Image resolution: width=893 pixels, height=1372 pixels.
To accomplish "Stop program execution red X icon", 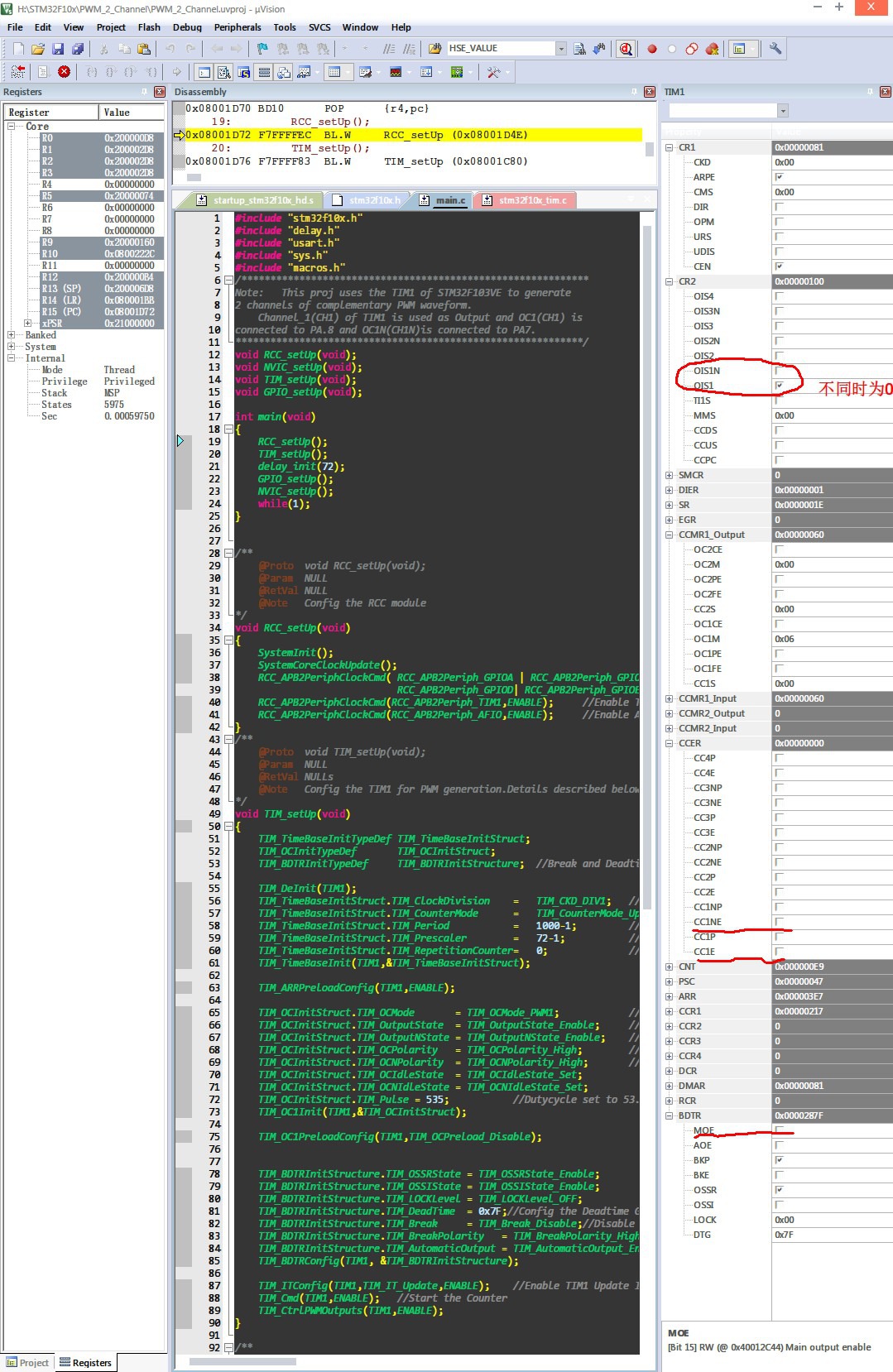I will pyautogui.click(x=64, y=72).
